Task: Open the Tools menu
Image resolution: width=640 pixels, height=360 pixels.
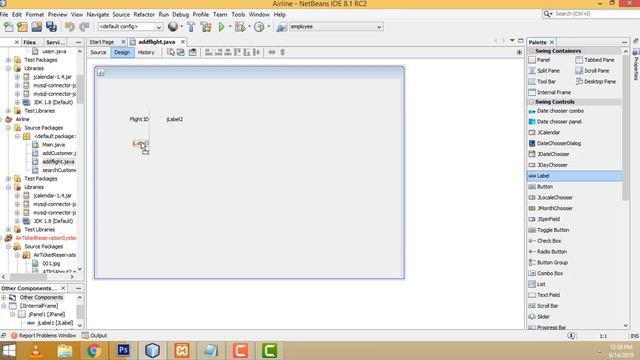Action: pyautogui.click(x=238, y=15)
